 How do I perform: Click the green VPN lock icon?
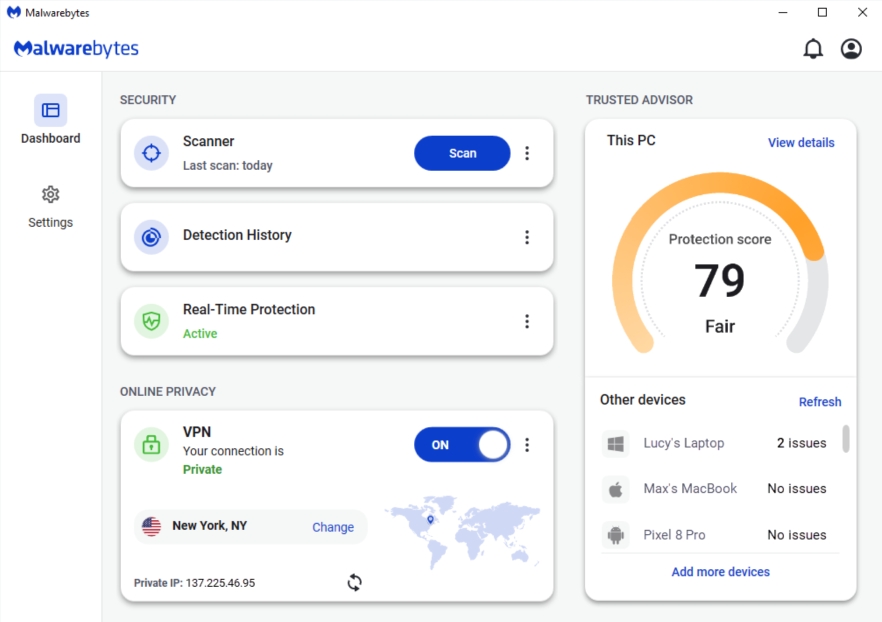click(x=151, y=445)
